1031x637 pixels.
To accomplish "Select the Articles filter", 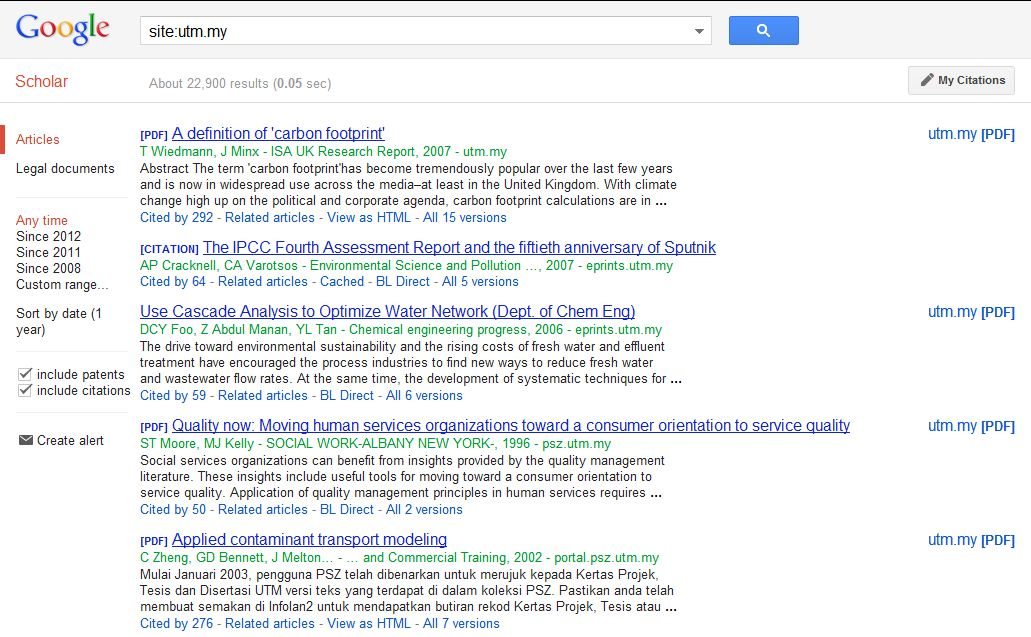I will [x=37, y=139].
